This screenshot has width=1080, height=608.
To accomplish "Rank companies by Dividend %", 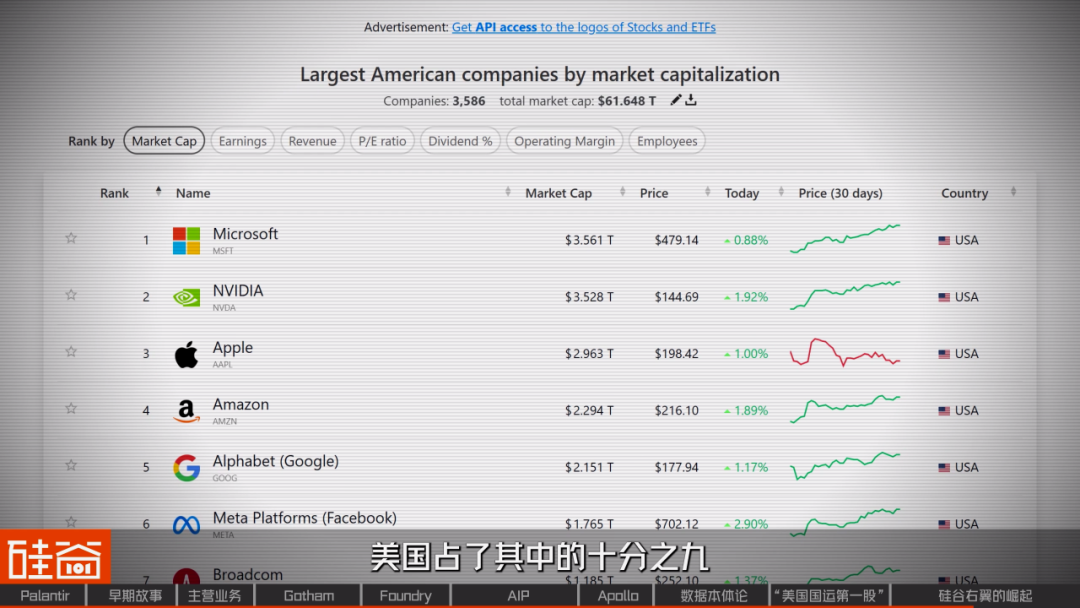I will (460, 140).
